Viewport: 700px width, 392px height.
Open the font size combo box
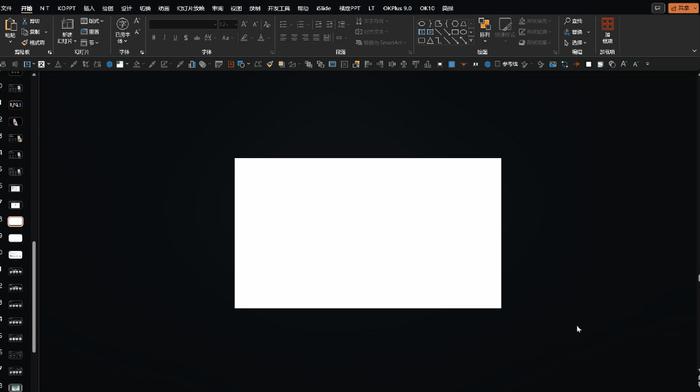(x=228, y=24)
